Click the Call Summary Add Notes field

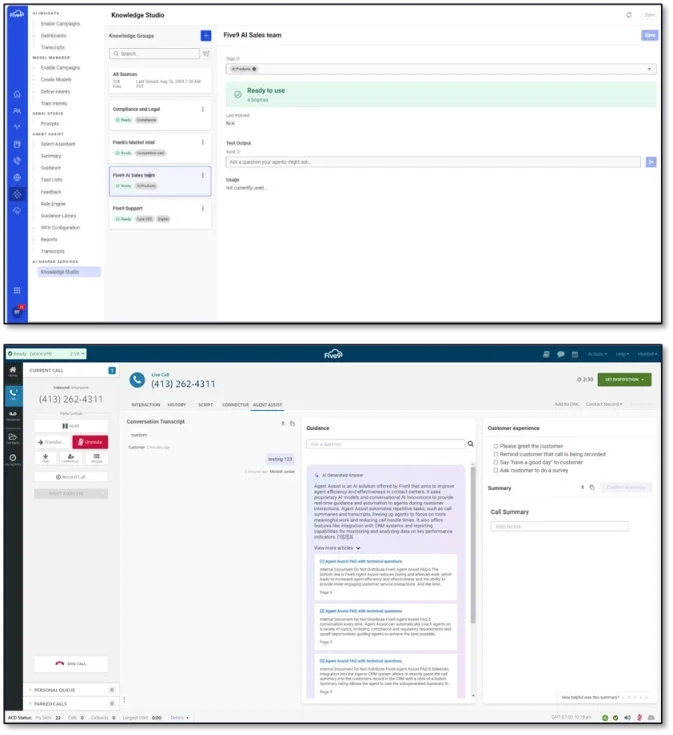(x=559, y=526)
